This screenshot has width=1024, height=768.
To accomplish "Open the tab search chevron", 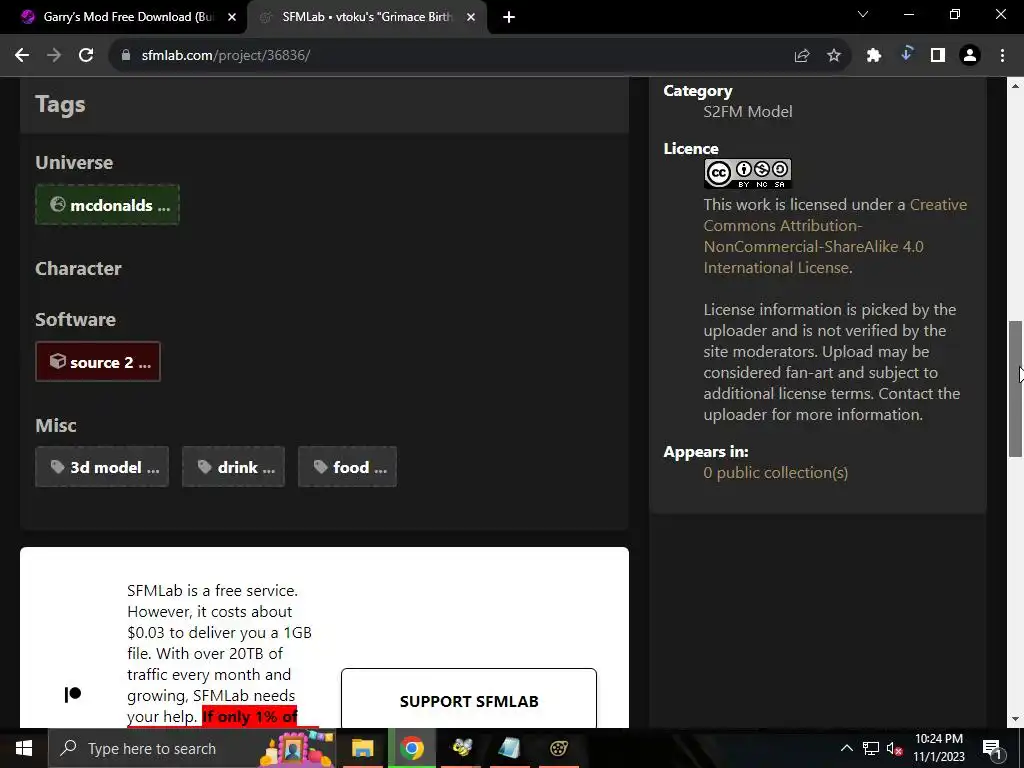I will pos(863,14).
